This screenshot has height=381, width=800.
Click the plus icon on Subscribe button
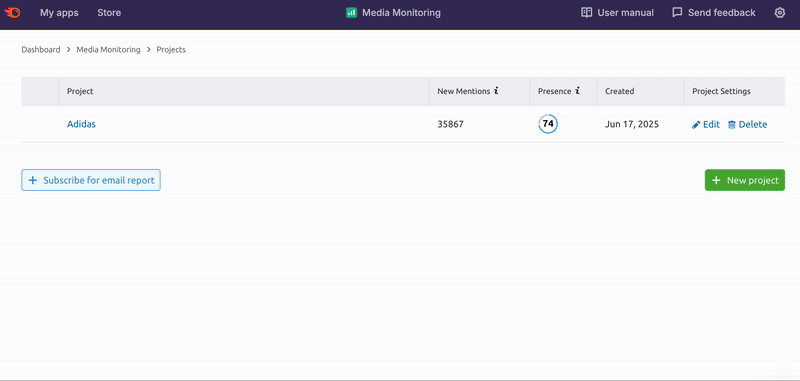click(33, 180)
